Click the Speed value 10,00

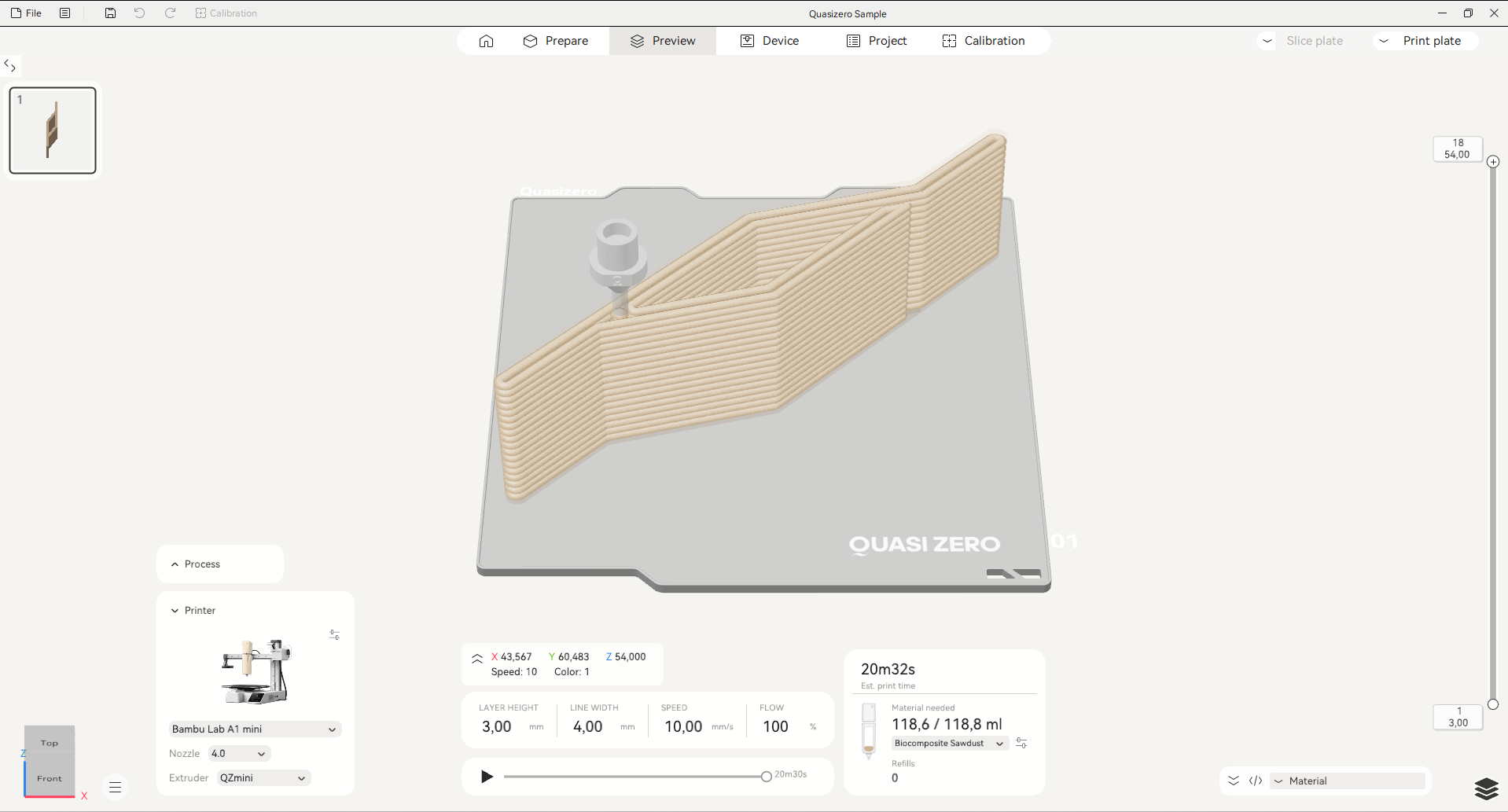pyautogui.click(x=683, y=727)
